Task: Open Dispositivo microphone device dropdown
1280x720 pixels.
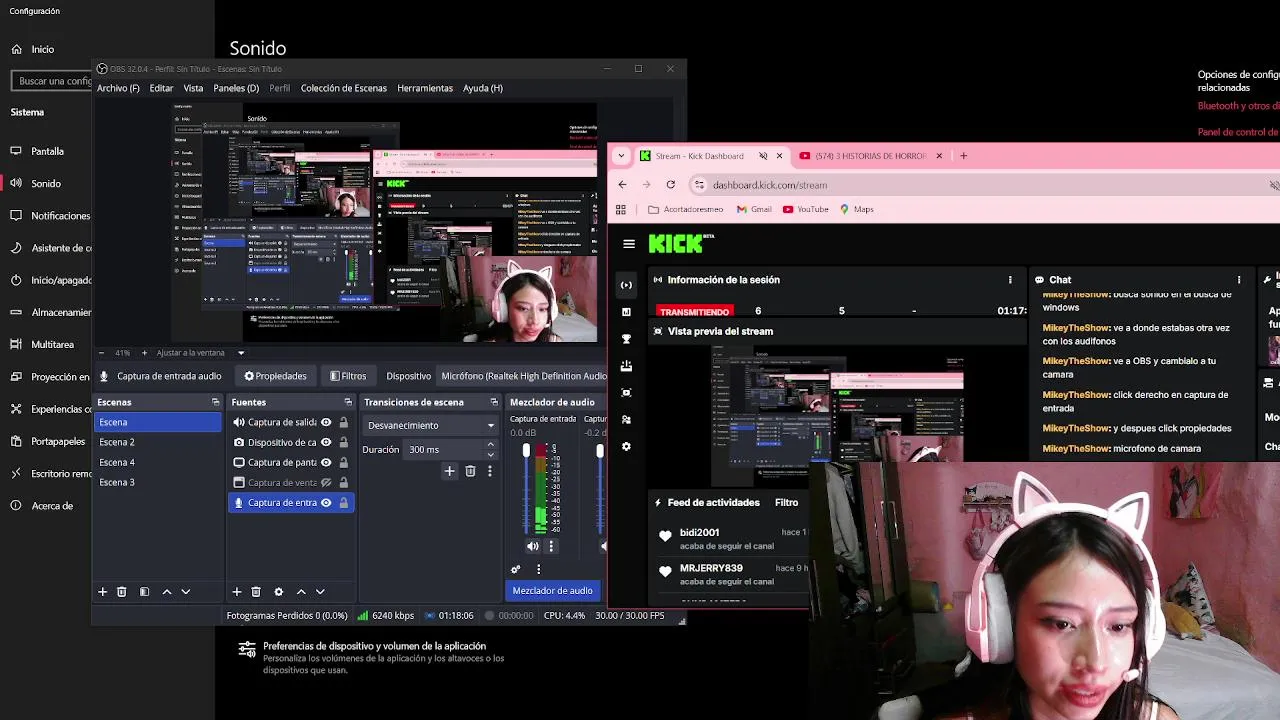Action: pyautogui.click(x=523, y=376)
